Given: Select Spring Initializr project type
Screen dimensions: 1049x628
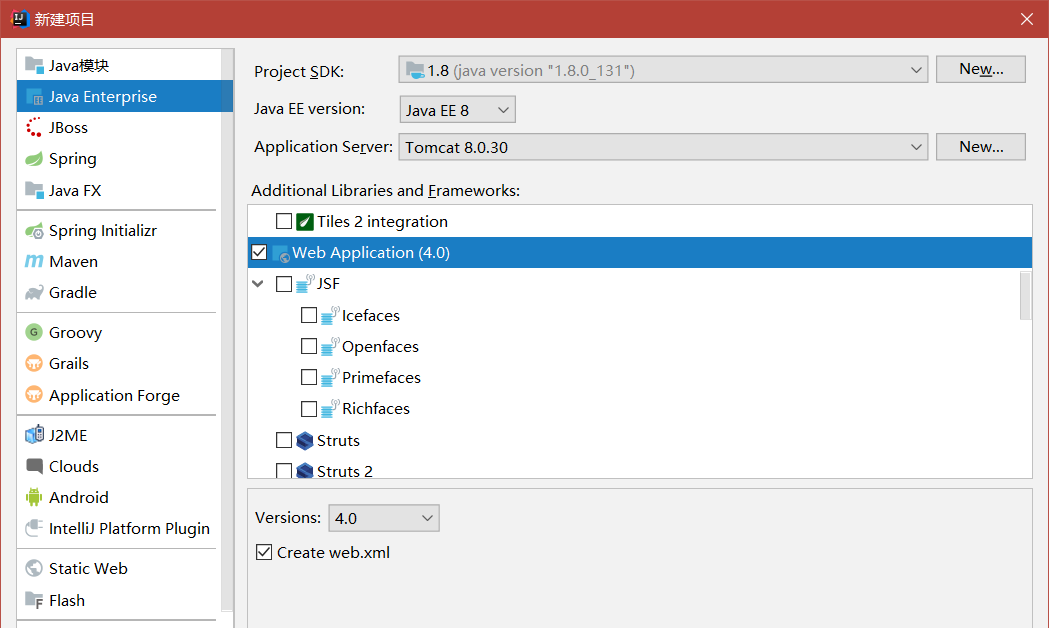Looking at the screenshot, I should 119,231.
